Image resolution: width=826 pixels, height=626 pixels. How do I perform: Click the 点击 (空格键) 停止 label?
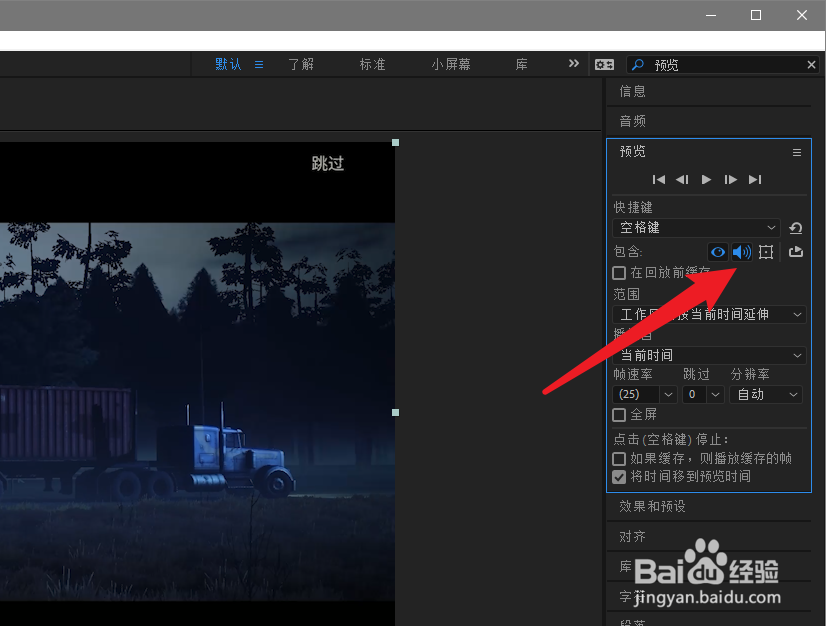coord(671,439)
